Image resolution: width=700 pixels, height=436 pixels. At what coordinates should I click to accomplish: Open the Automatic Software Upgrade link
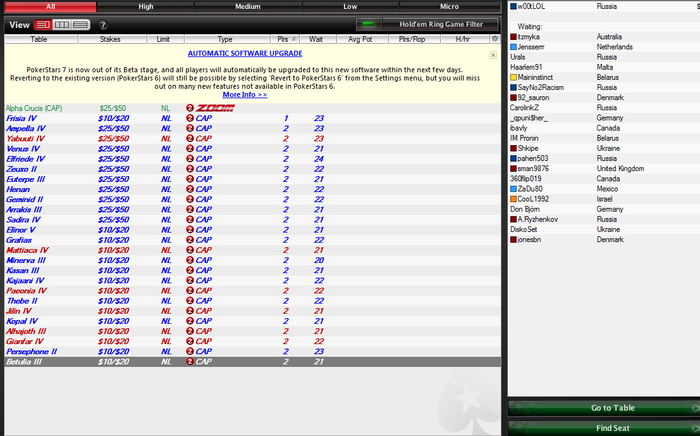click(245, 53)
